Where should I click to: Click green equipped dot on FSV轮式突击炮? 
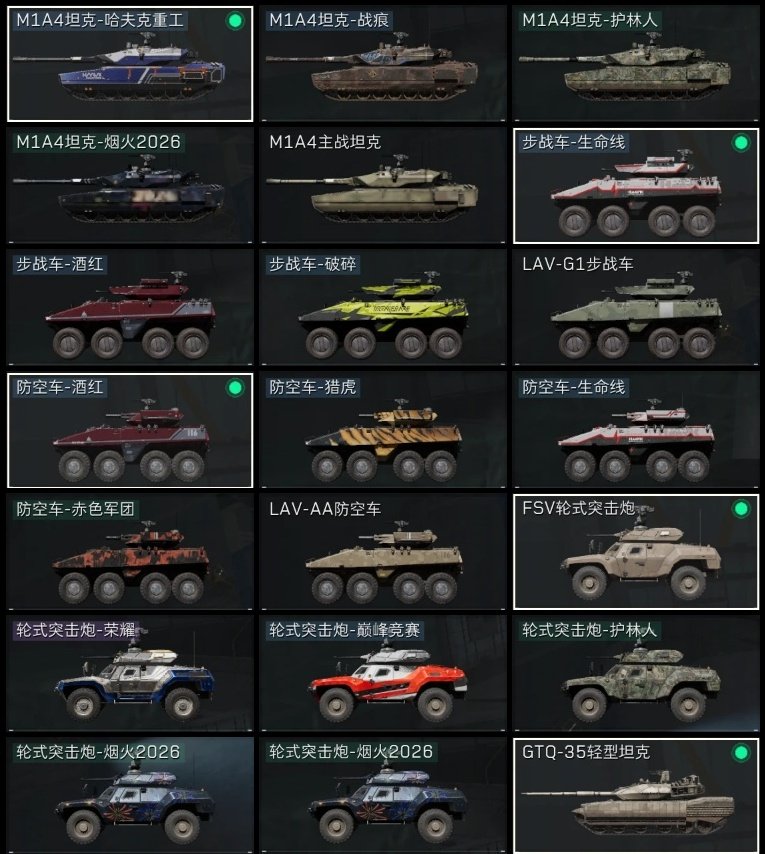[x=740, y=509]
